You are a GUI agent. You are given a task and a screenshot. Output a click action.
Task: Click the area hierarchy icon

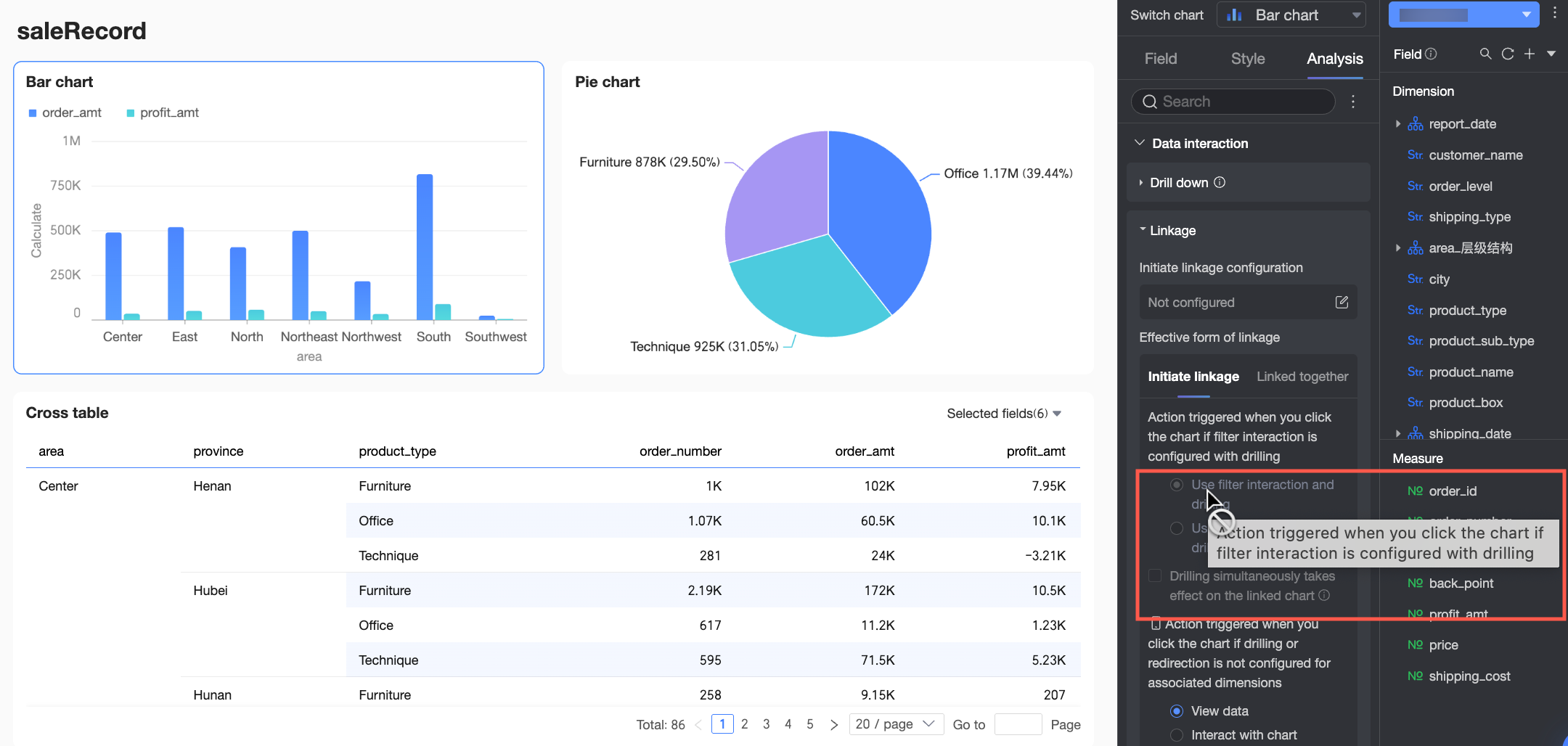coord(1415,248)
